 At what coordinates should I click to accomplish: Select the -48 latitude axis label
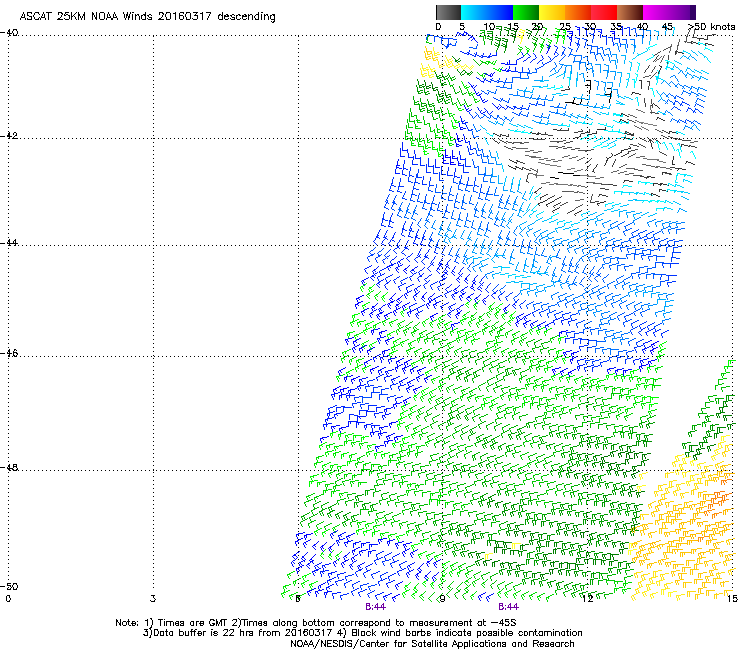pos(9,467)
